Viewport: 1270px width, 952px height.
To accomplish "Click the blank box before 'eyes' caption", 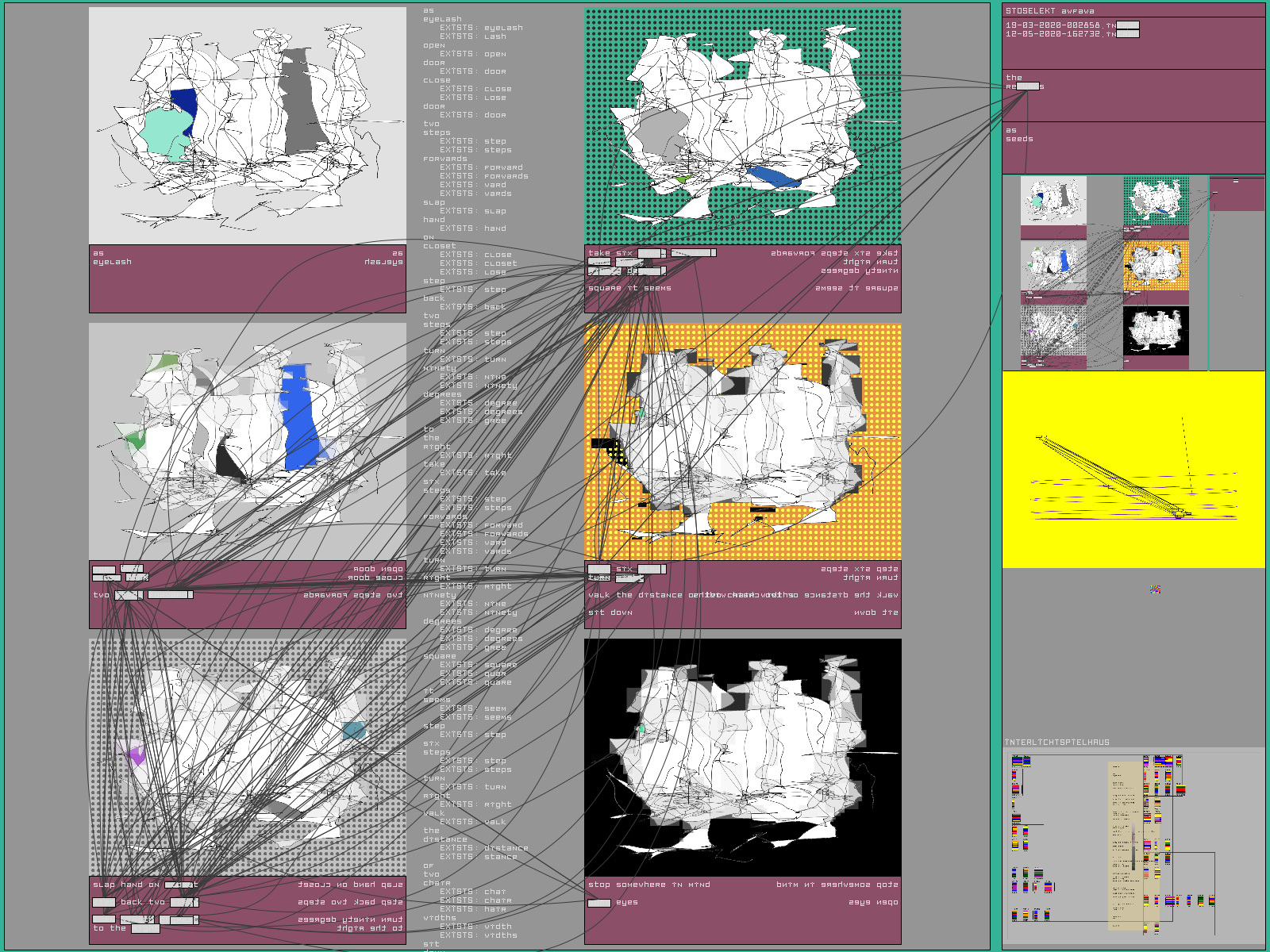I will point(599,903).
